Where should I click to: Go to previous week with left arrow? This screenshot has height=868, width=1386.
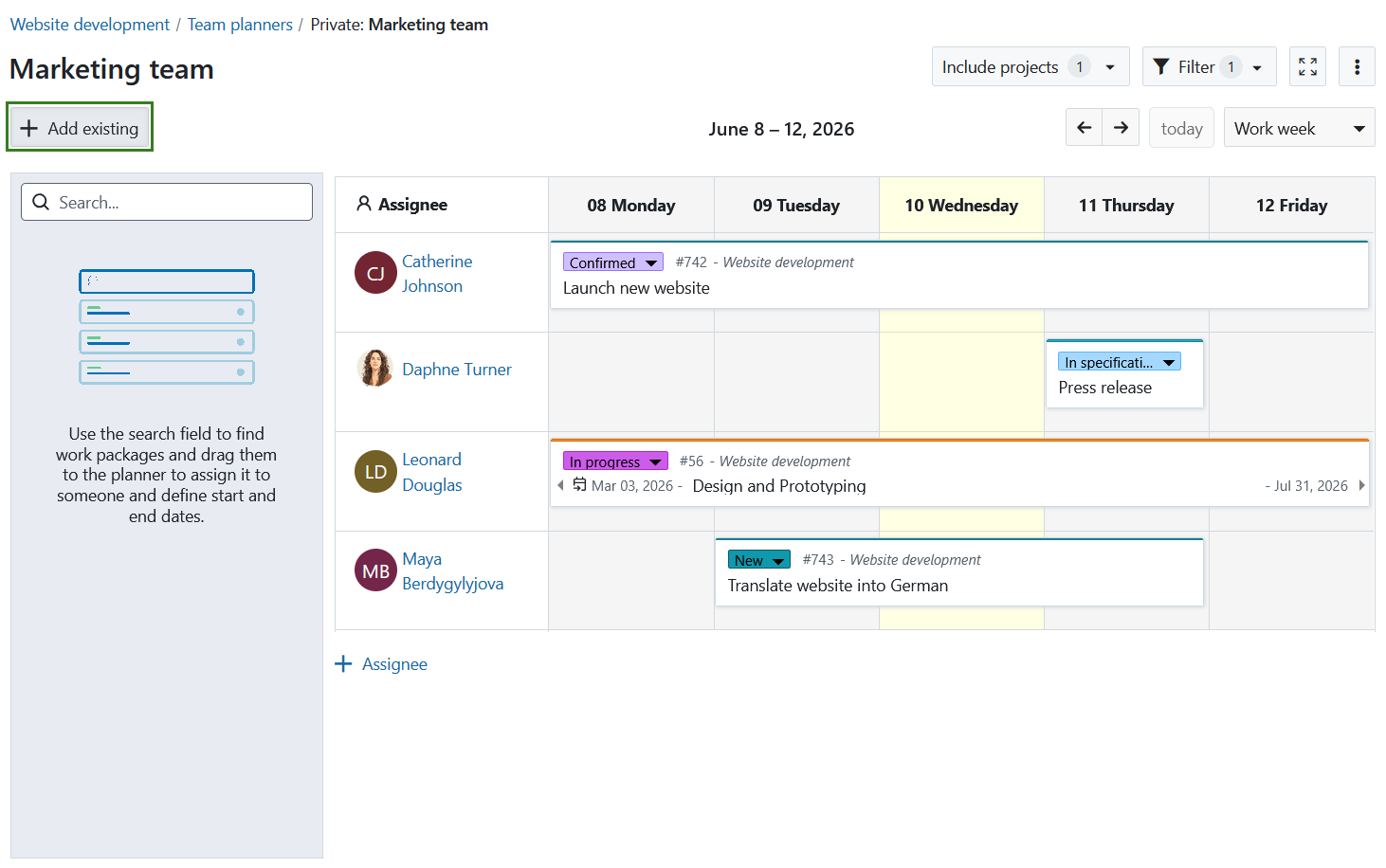pos(1084,127)
